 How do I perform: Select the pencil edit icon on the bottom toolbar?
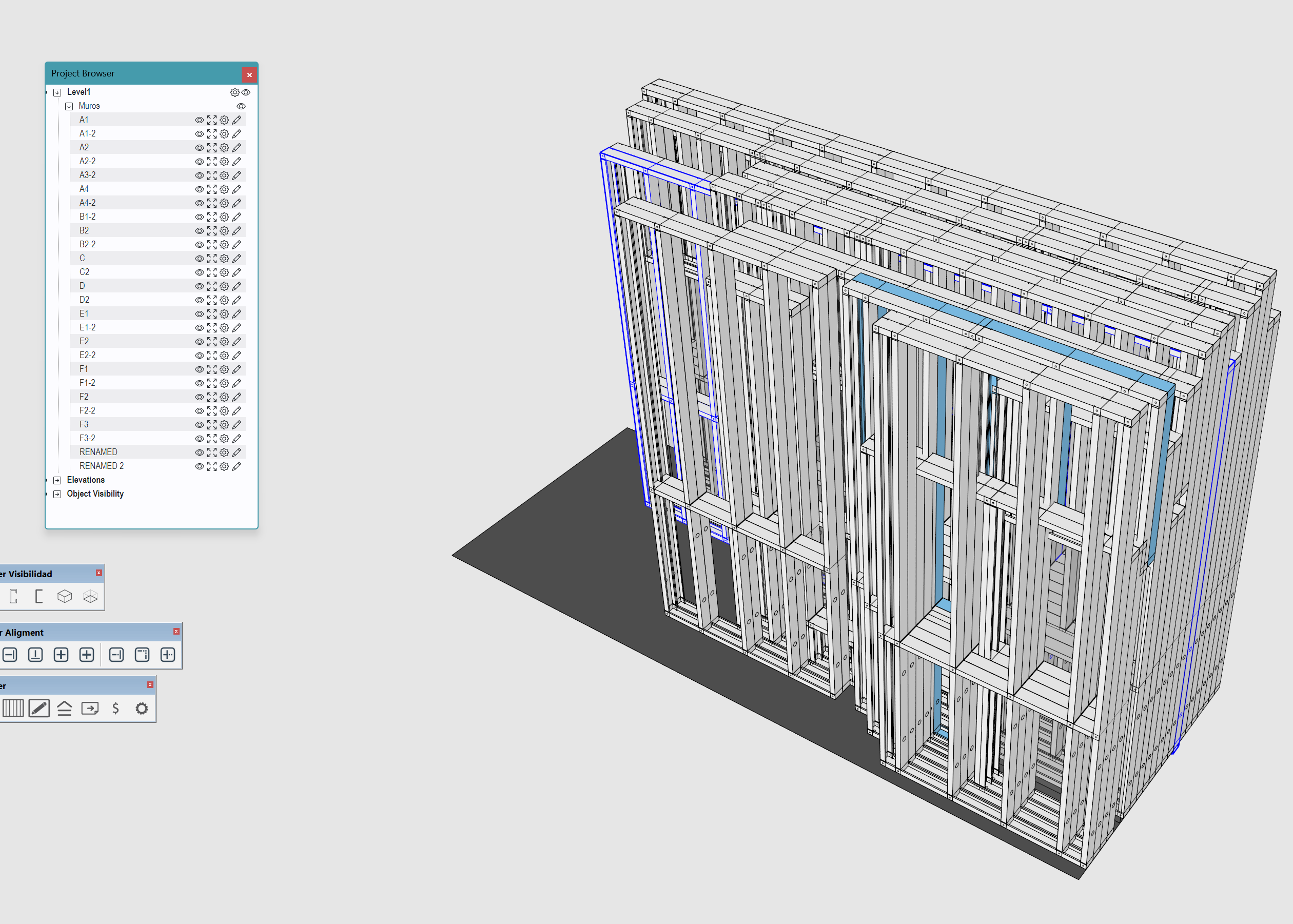click(38, 709)
